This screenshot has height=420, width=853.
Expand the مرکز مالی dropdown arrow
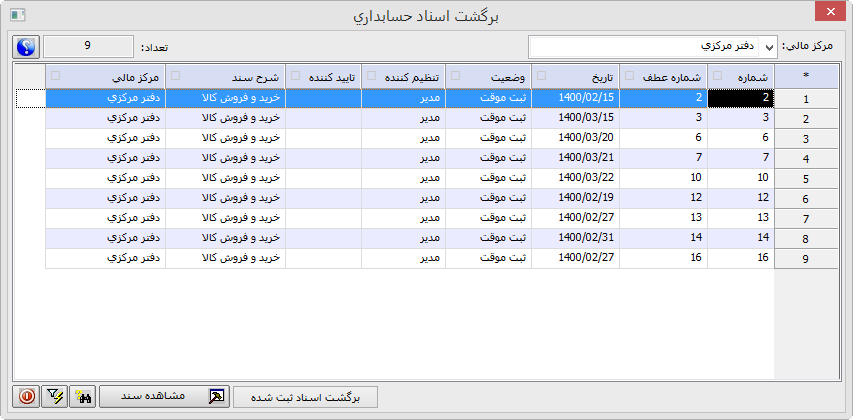tap(769, 47)
